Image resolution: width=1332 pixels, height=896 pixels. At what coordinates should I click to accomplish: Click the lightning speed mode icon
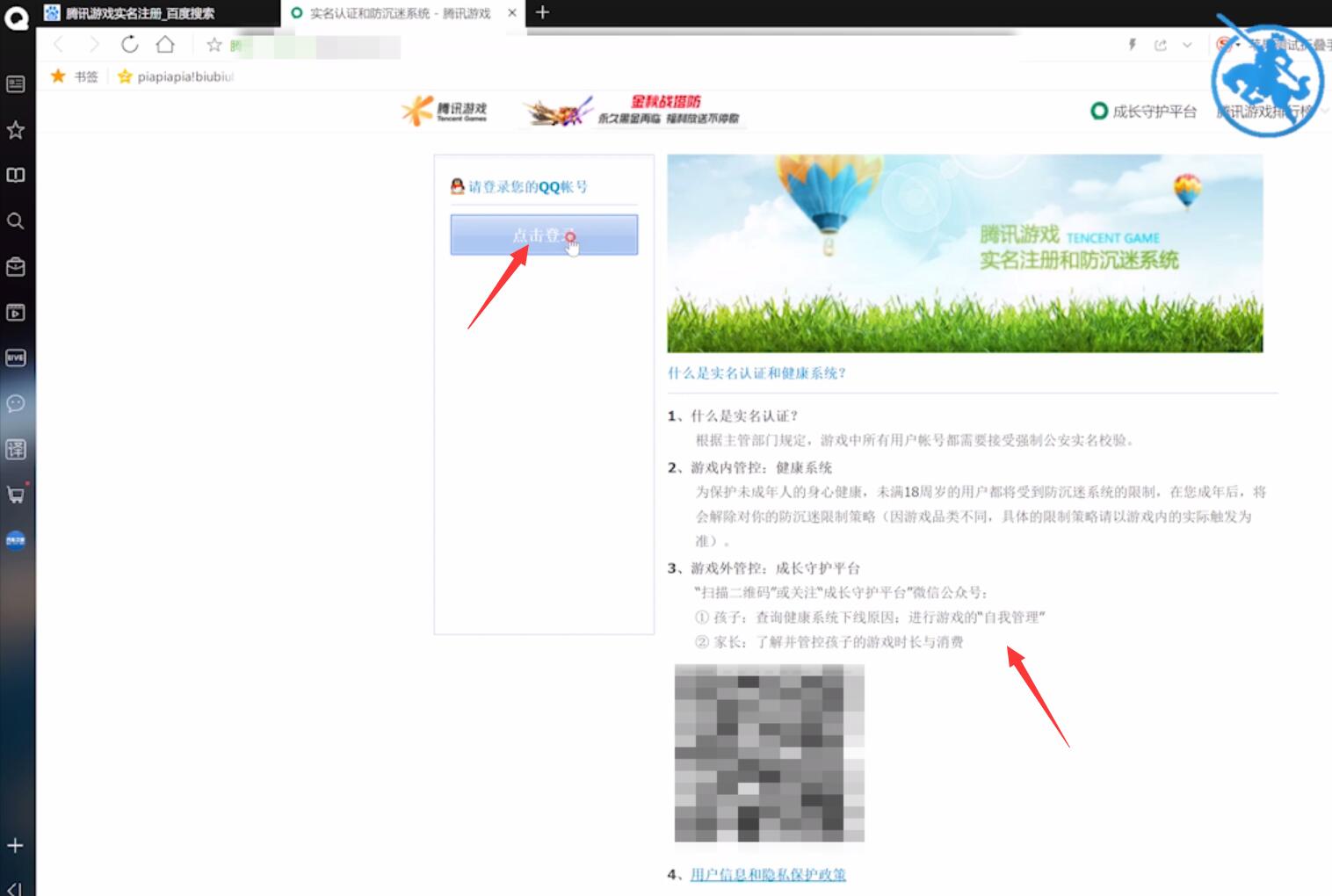click(x=1133, y=45)
